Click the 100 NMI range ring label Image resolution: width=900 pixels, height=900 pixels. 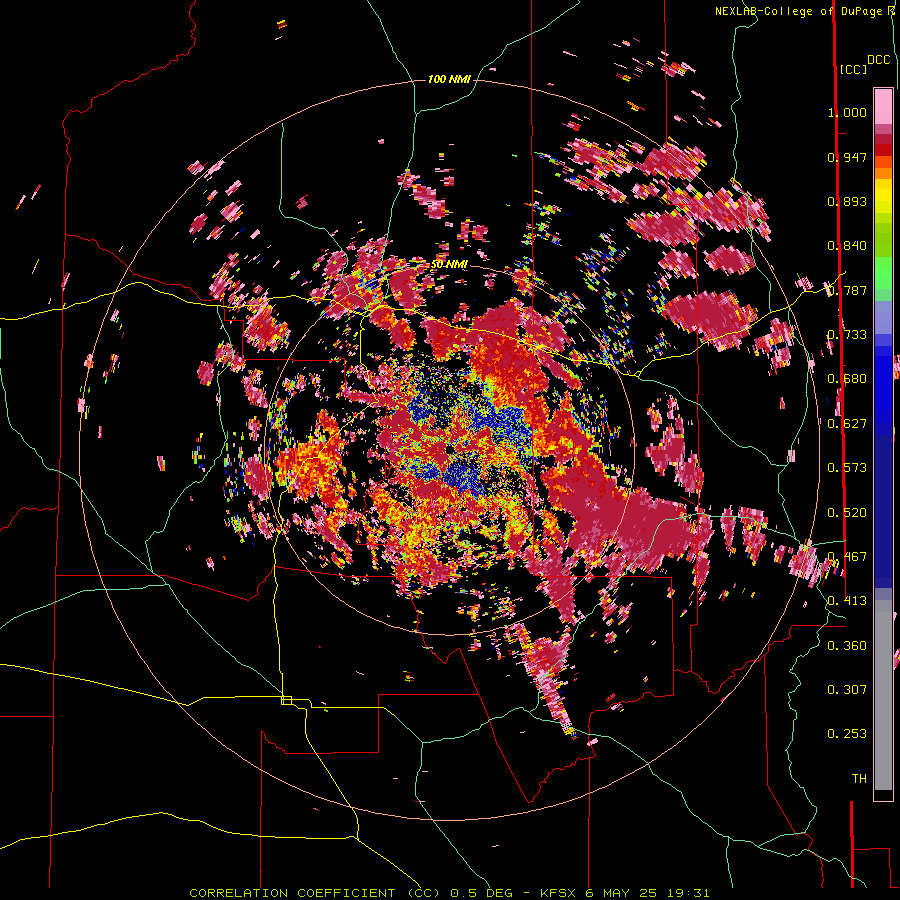pos(449,79)
